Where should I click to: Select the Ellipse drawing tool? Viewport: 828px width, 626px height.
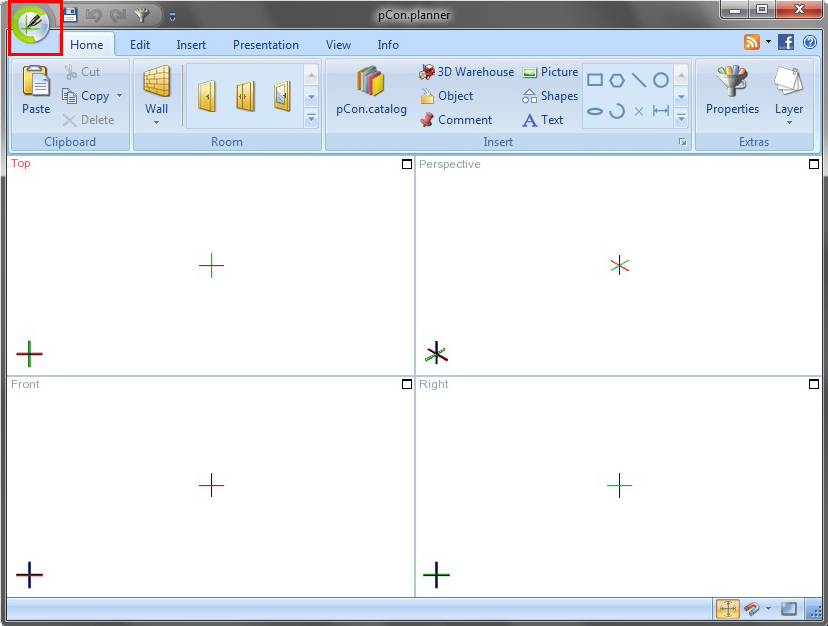[x=595, y=111]
